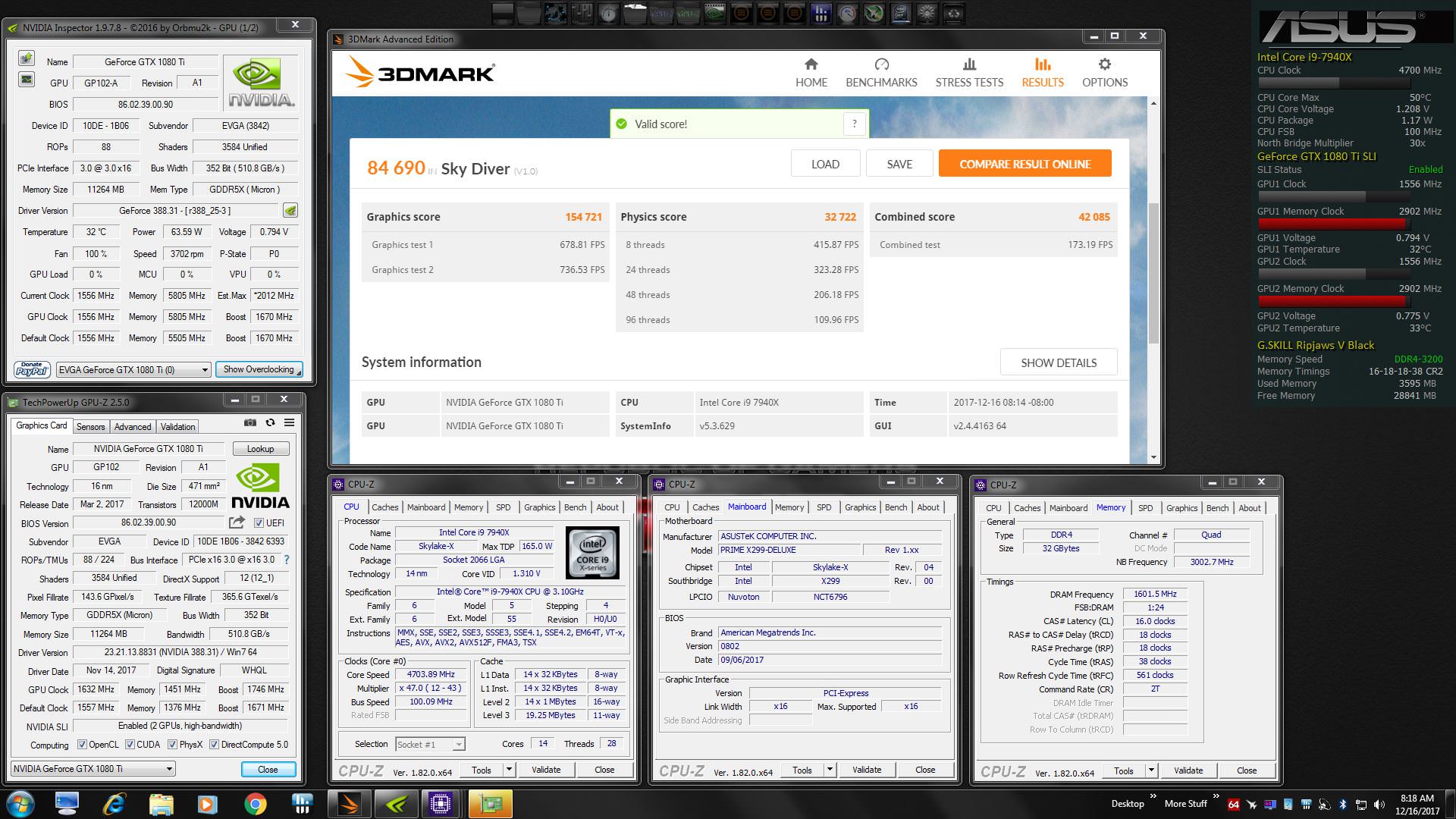Open STRESS TESTS in 3DMark
1456x819 pixels.
[x=969, y=74]
